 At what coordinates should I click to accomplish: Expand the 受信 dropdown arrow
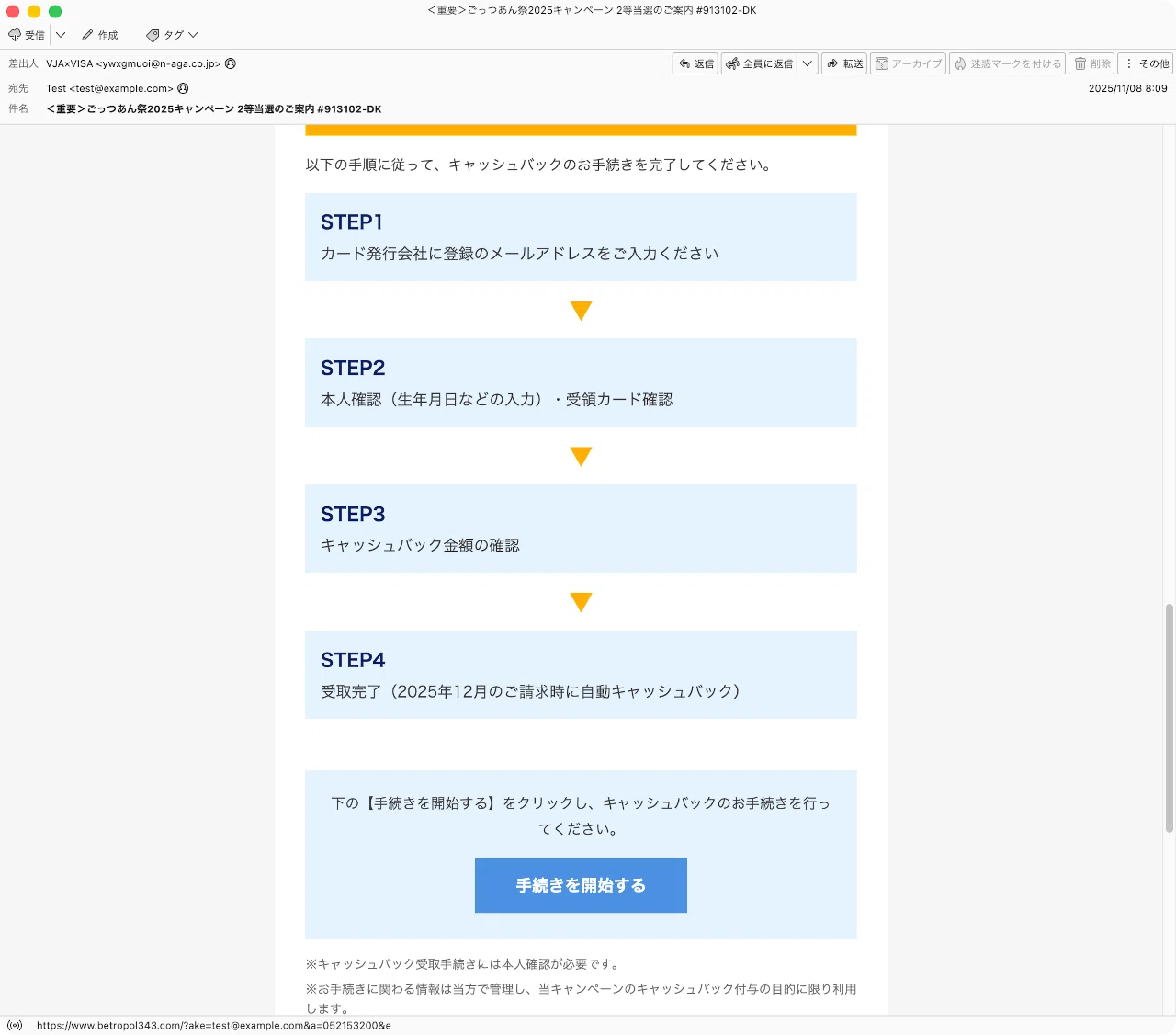click(x=61, y=35)
